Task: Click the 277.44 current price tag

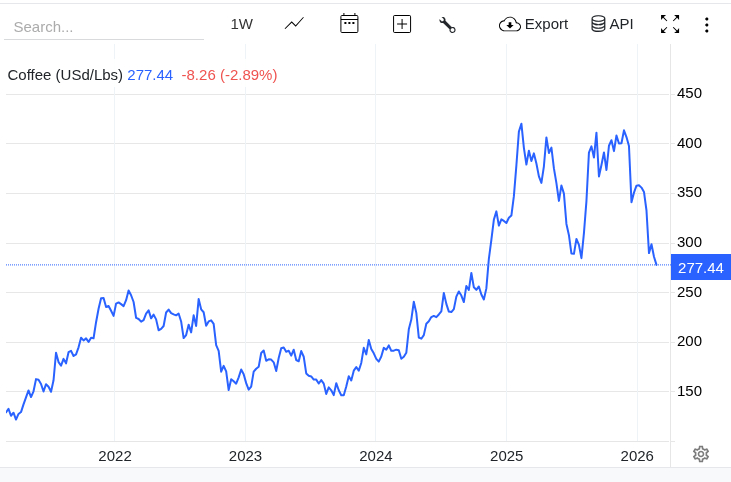Action: pos(700,267)
